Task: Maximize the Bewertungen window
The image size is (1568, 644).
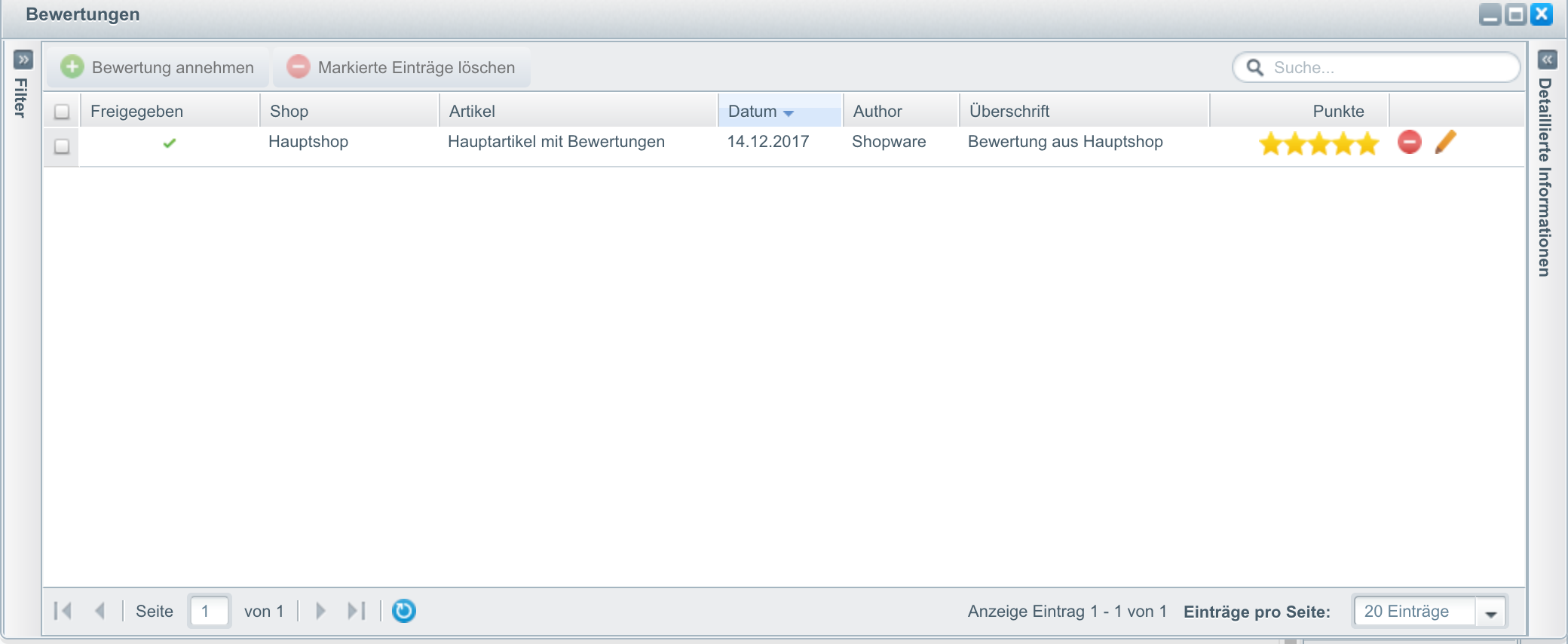Action: (x=1515, y=14)
